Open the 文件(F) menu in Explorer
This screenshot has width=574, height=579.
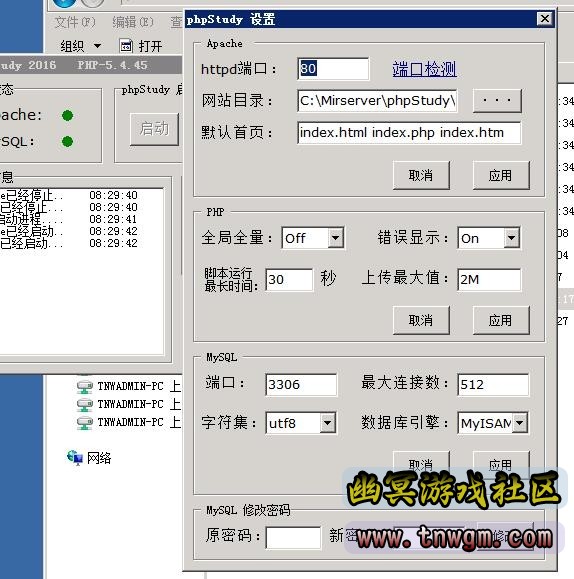click(75, 23)
